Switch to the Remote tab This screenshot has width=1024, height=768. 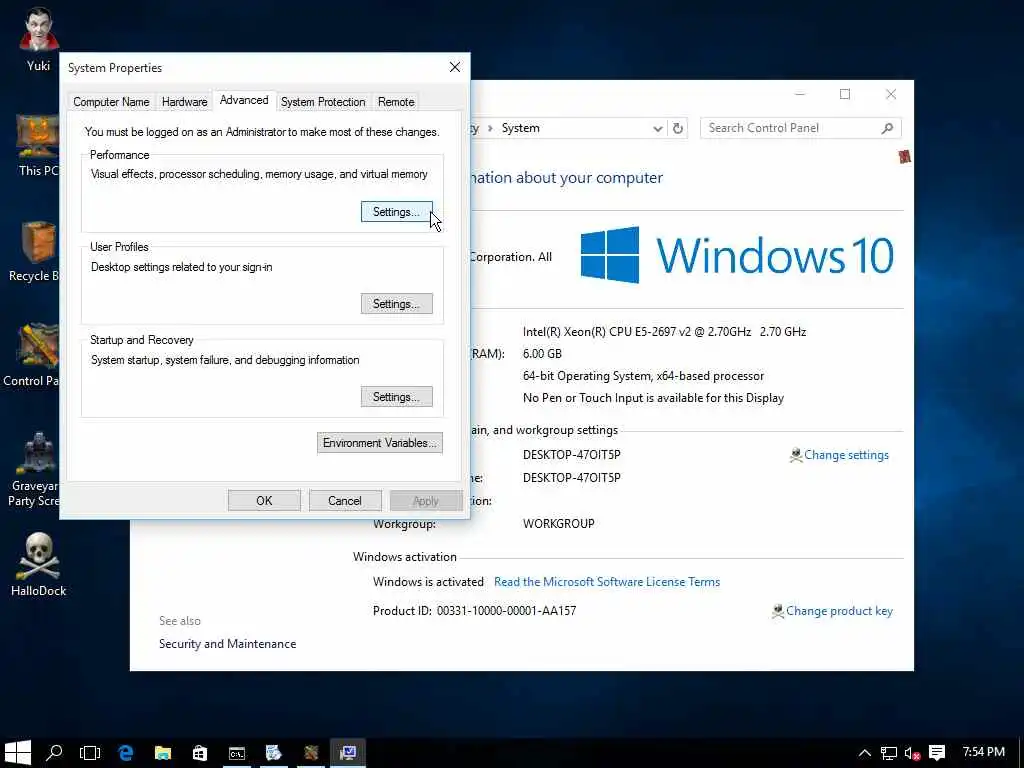click(396, 102)
